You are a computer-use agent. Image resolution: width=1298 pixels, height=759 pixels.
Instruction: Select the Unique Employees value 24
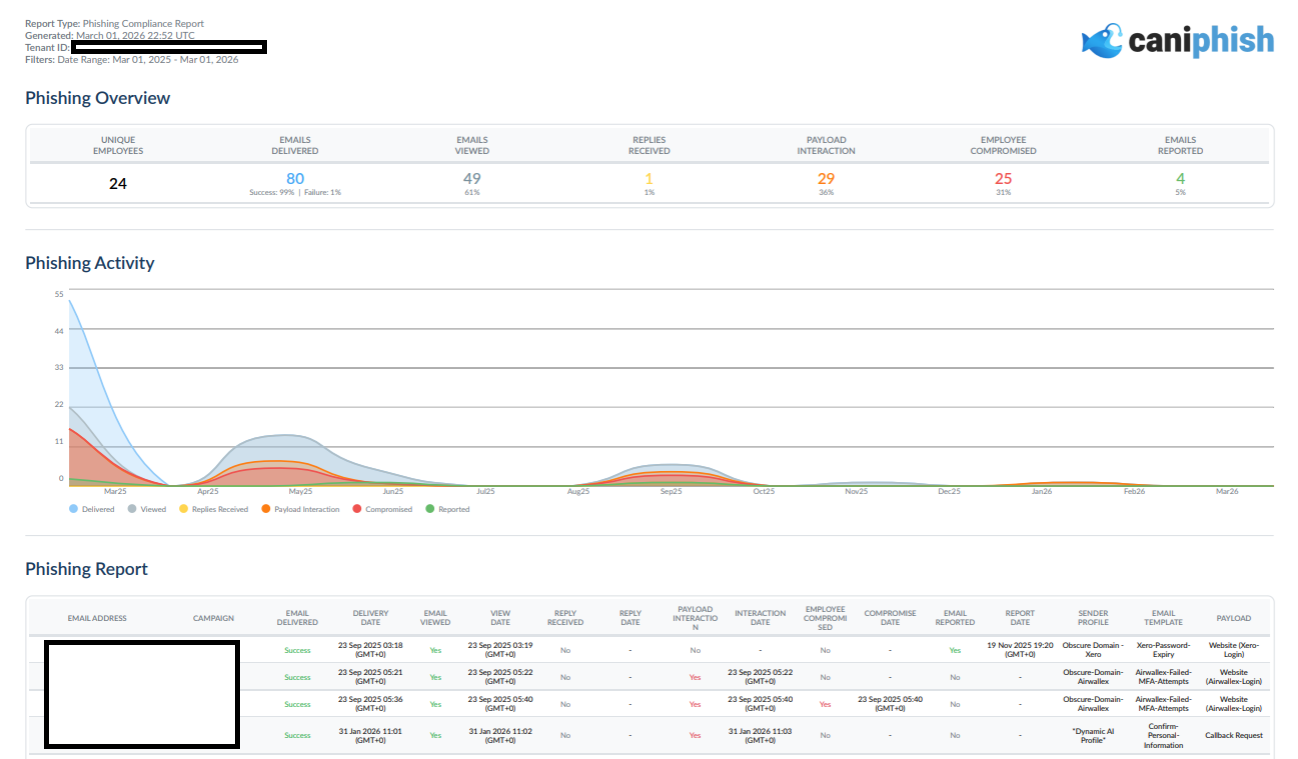tap(118, 184)
